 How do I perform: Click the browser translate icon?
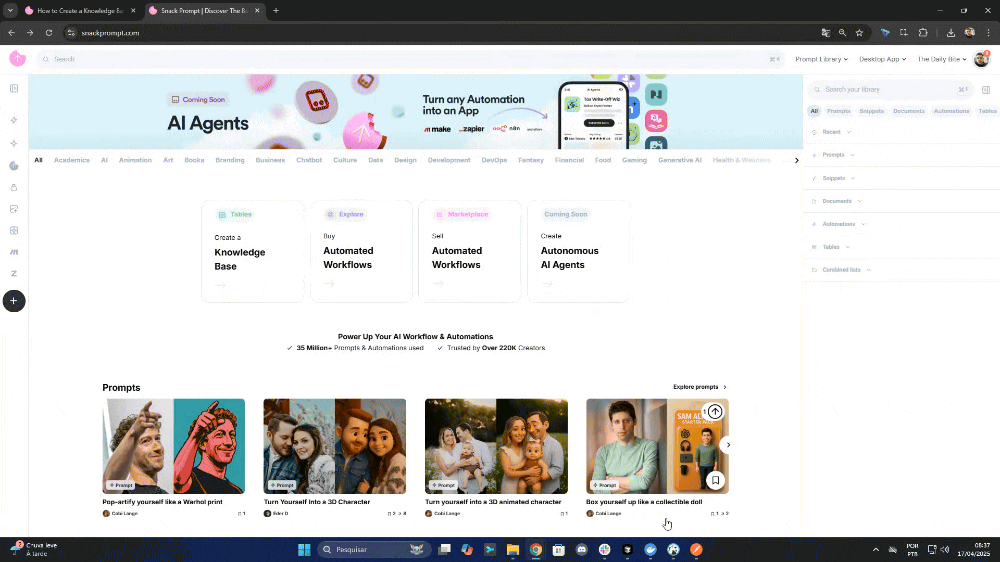(x=826, y=33)
